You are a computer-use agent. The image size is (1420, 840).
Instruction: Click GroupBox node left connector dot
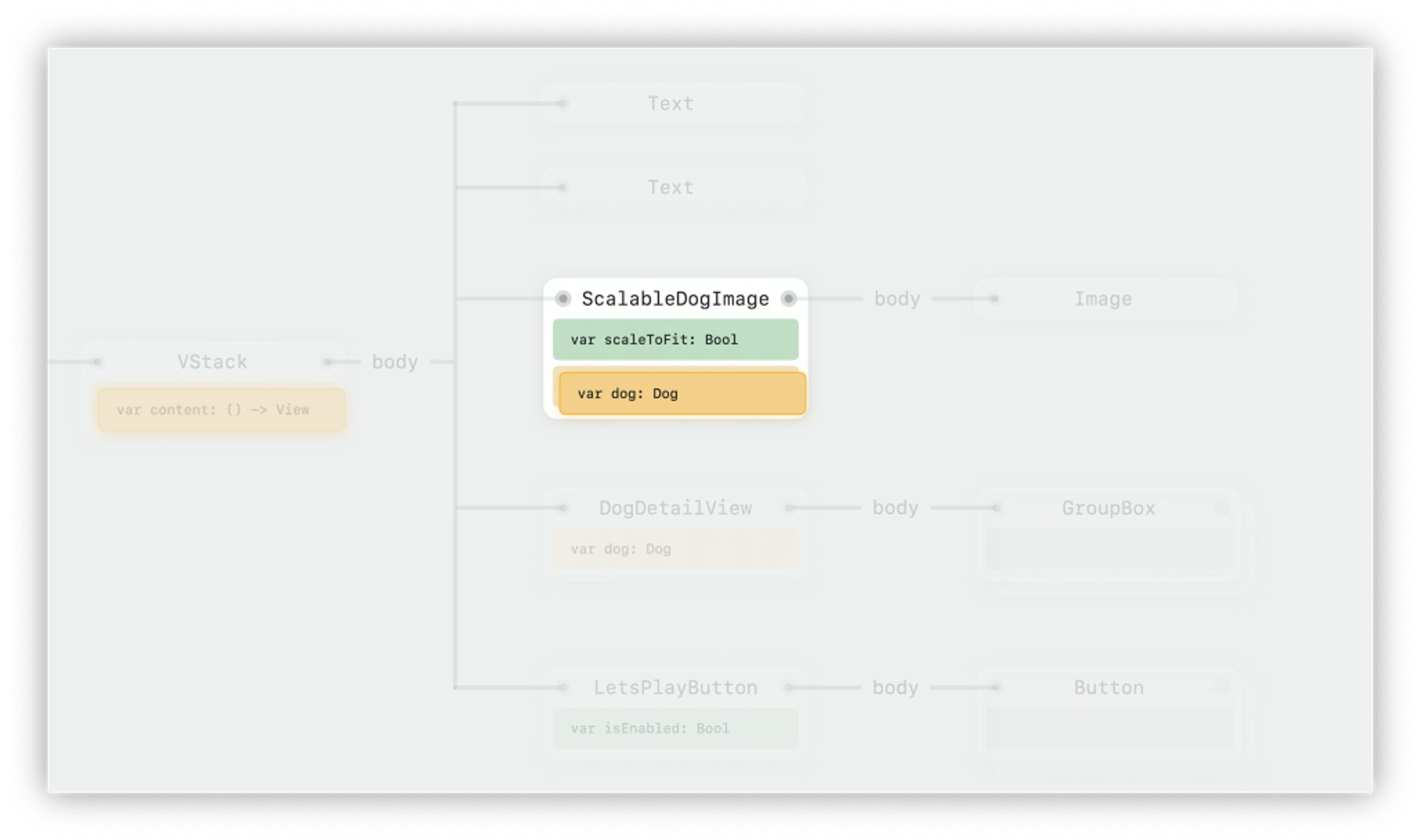tap(996, 508)
